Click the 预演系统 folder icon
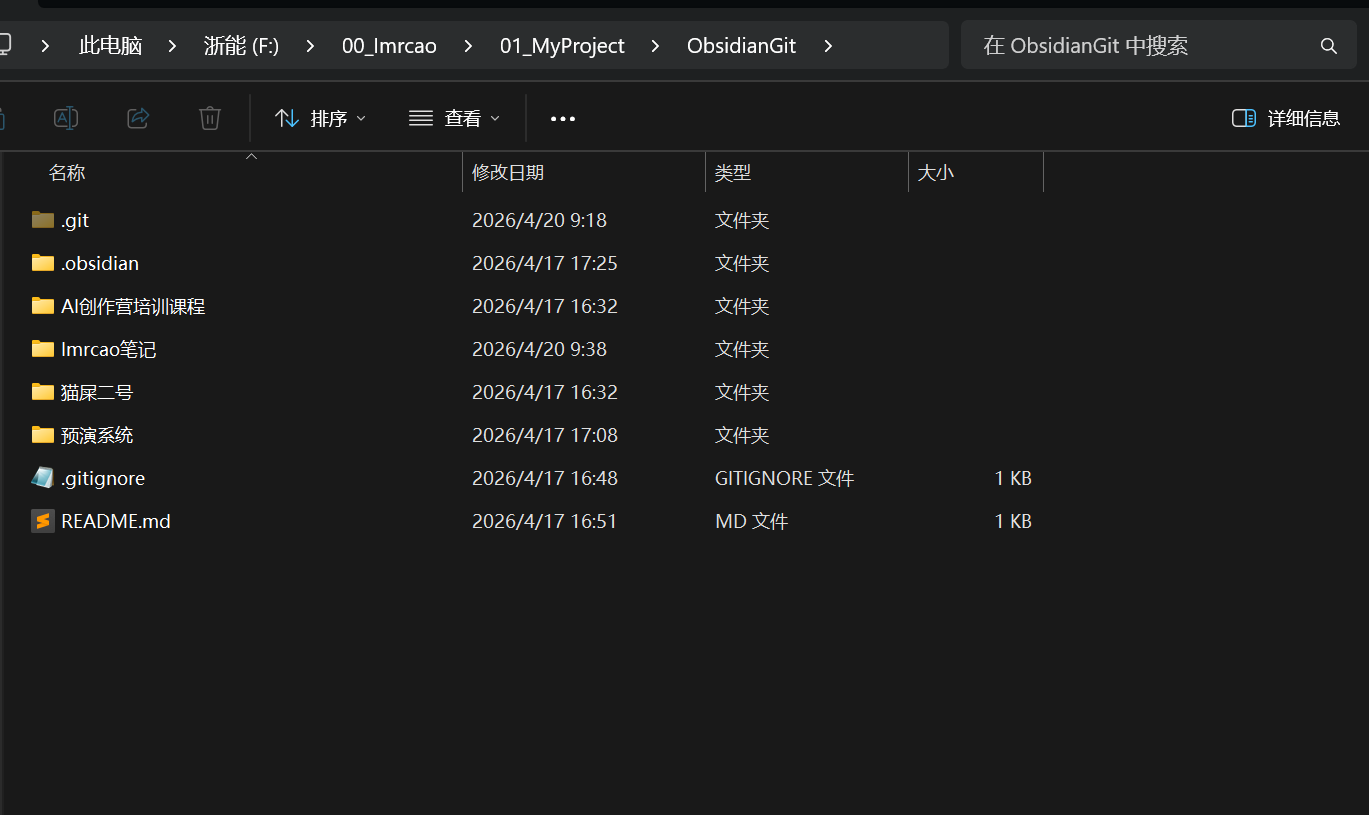This screenshot has height=815, width=1369. click(x=42, y=435)
